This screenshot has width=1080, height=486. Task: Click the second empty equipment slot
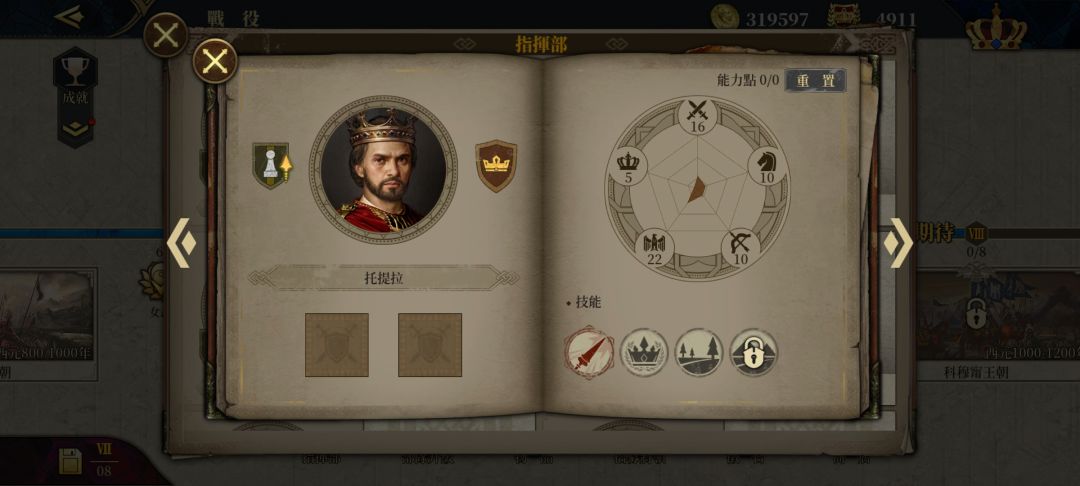click(430, 345)
